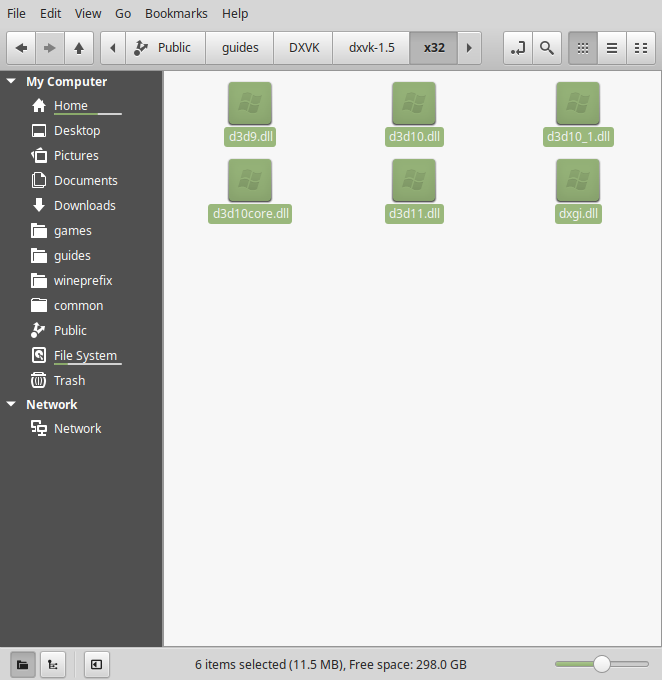This screenshot has width=662, height=680.
Task: Click the d3d9.dll filename label
Action: point(250,137)
